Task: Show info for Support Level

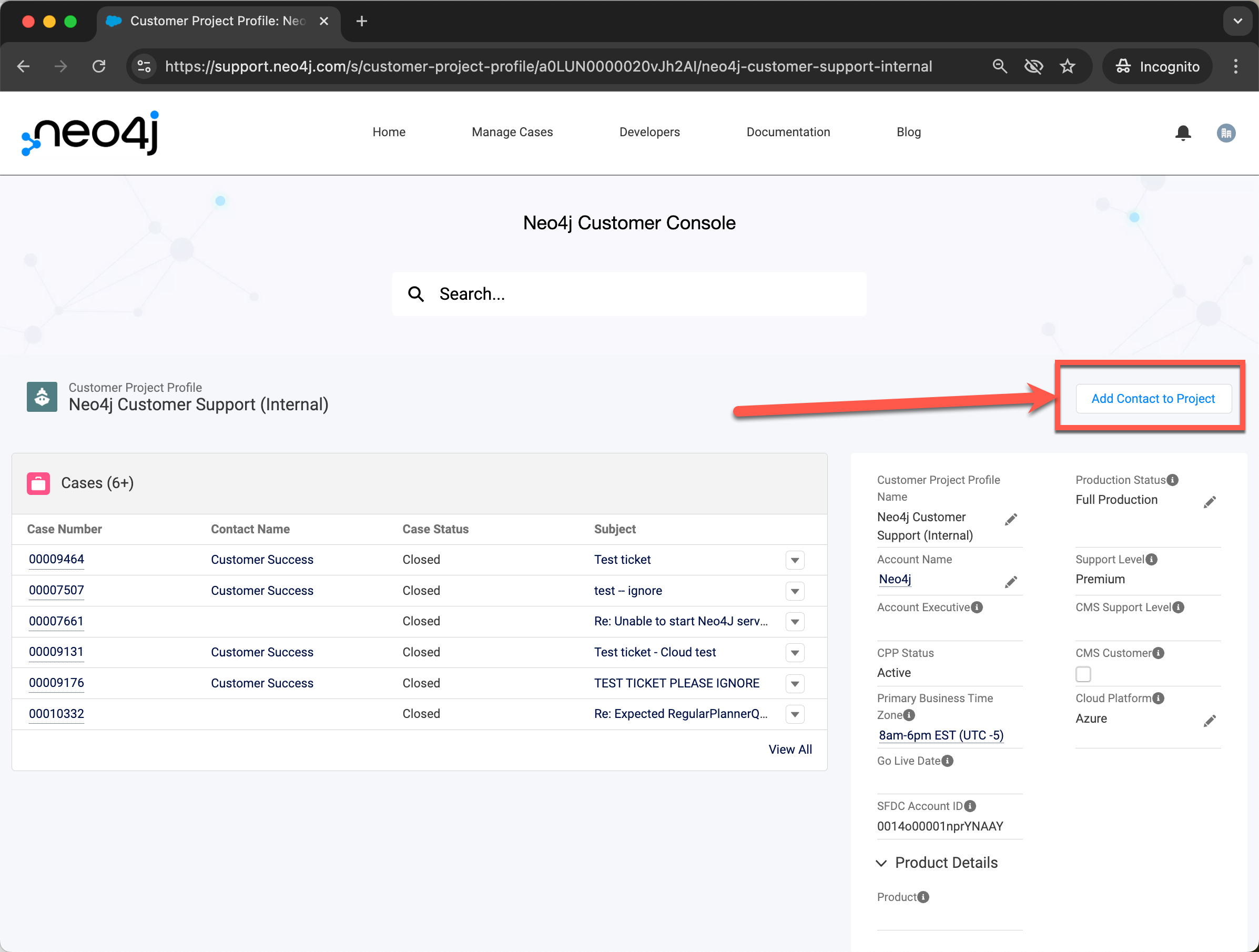Action: tap(1151, 559)
